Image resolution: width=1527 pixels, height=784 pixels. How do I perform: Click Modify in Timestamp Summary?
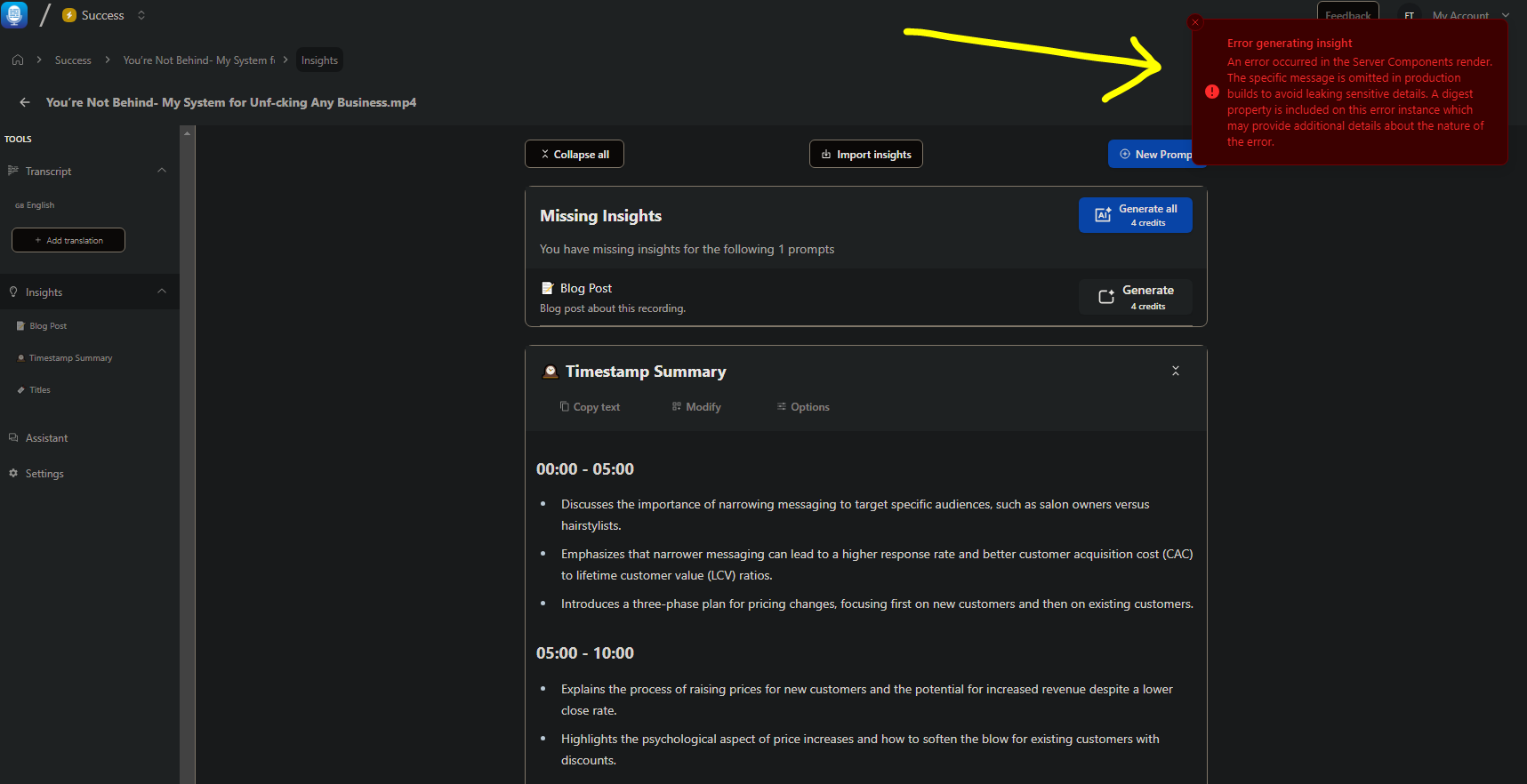(x=696, y=407)
